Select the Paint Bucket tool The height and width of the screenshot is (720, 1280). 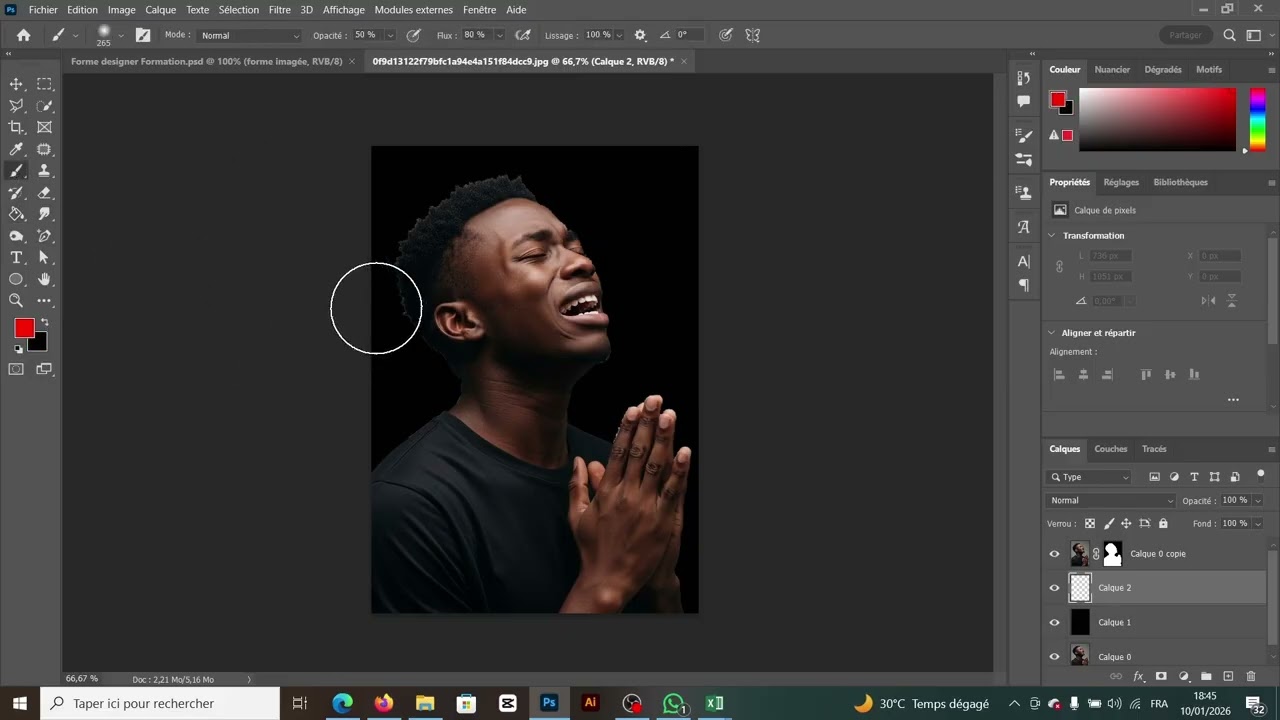click(x=16, y=214)
